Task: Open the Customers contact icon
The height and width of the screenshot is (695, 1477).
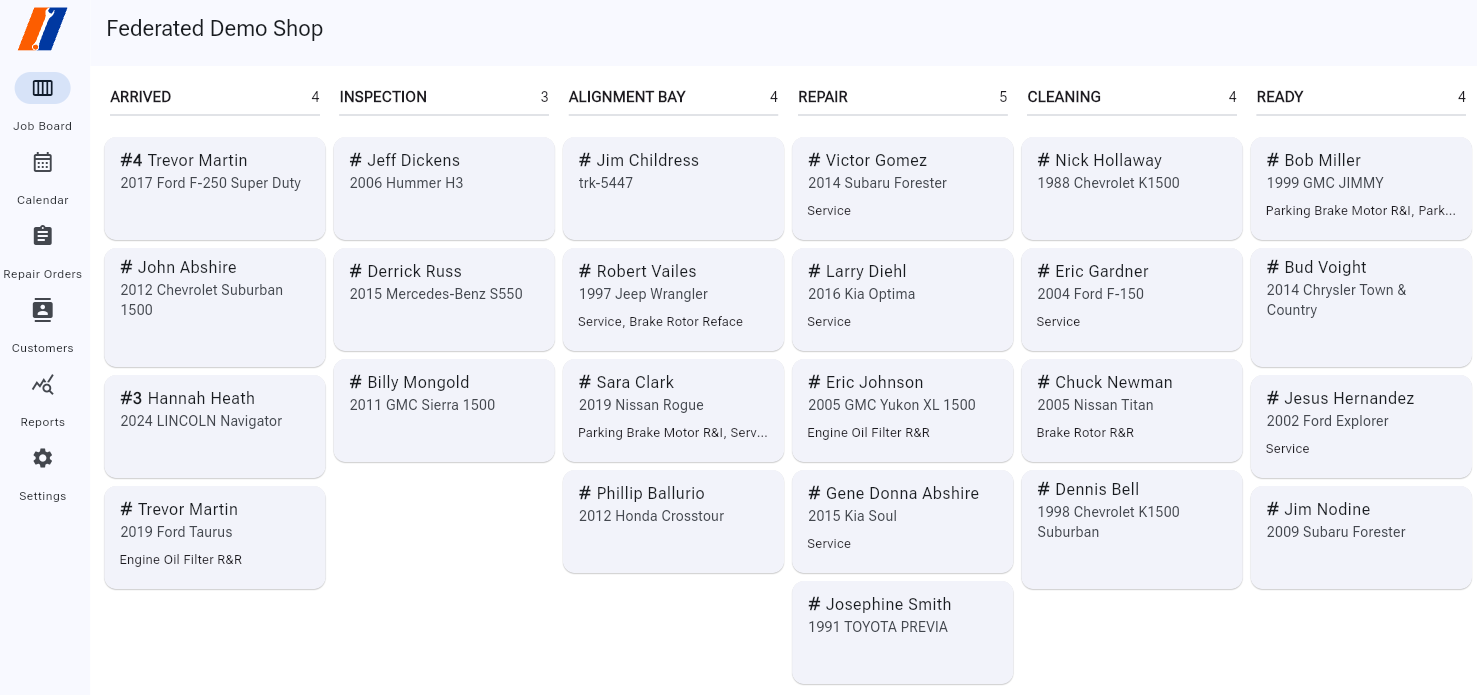Action: (42, 310)
